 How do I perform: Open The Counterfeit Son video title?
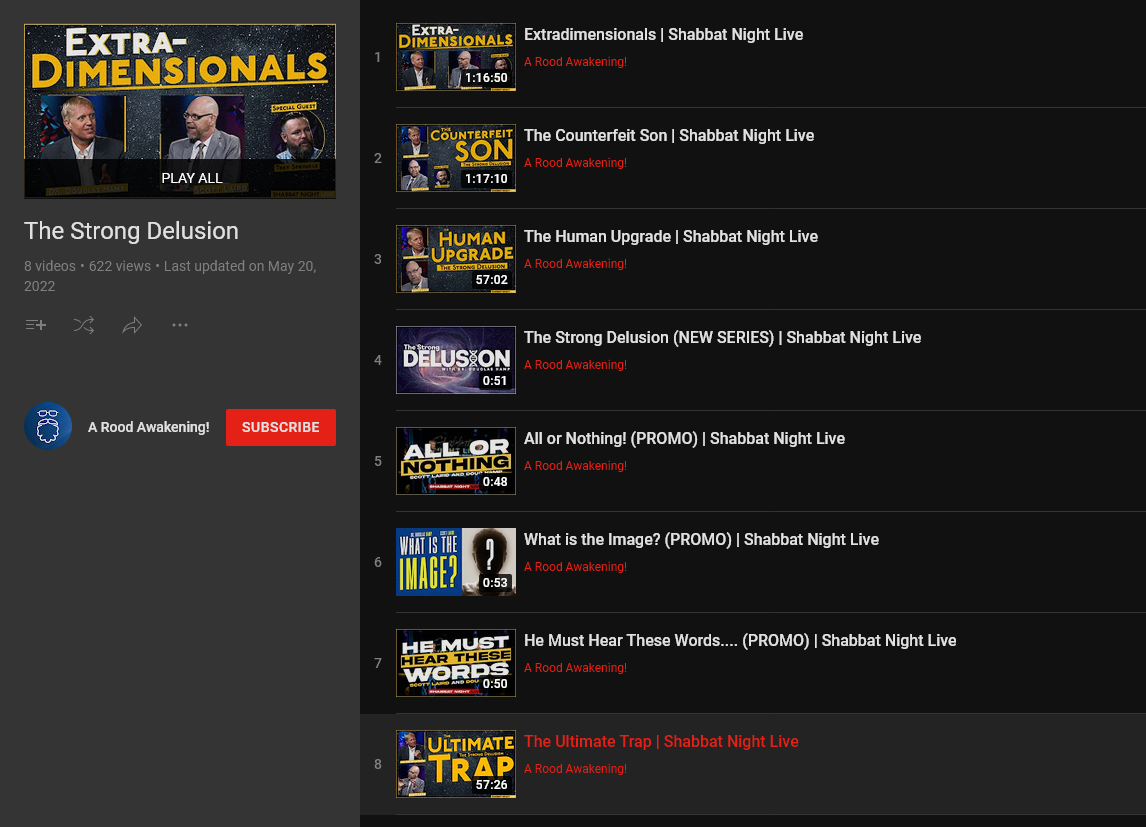[x=669, y=135]
